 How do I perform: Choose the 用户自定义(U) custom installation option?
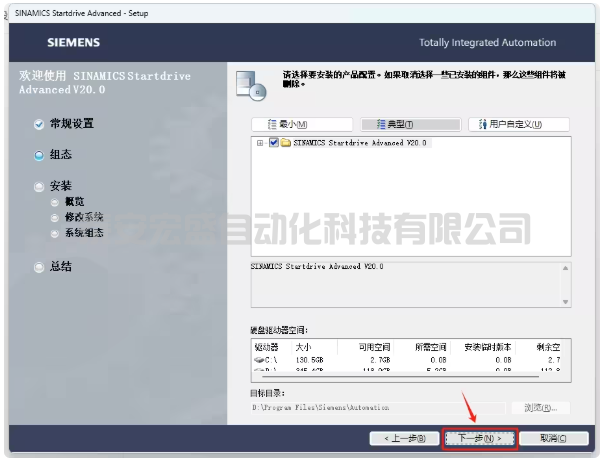(x=518, y=124)
